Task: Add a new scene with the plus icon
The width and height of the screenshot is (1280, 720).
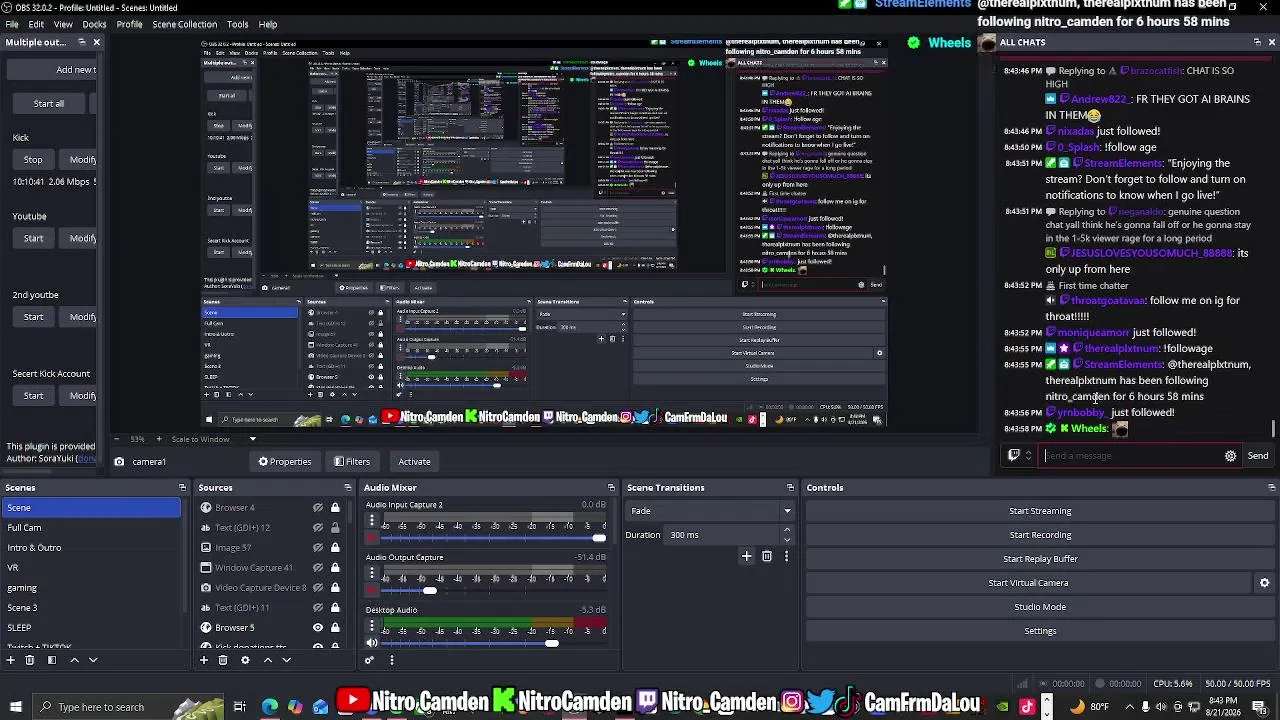Action: (x=11, y=660)
